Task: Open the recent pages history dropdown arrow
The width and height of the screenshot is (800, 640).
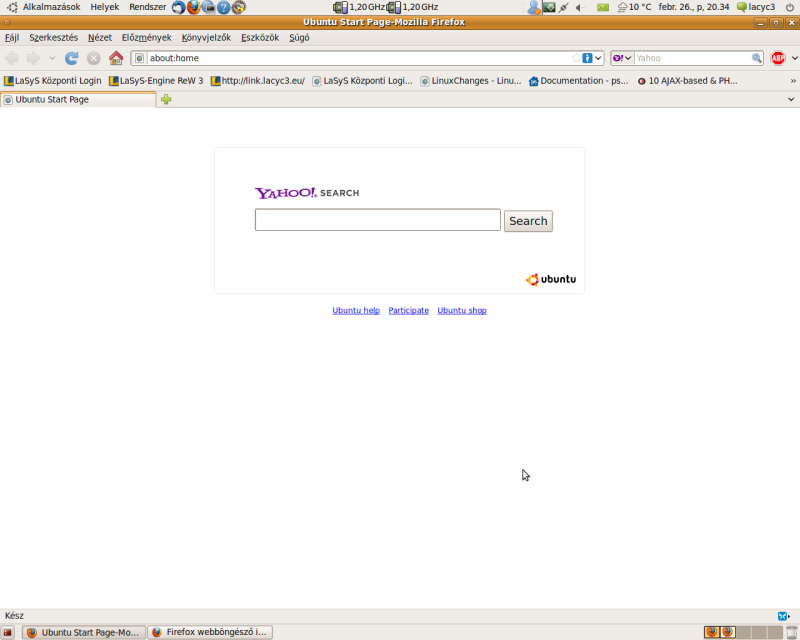Action: 52,58
